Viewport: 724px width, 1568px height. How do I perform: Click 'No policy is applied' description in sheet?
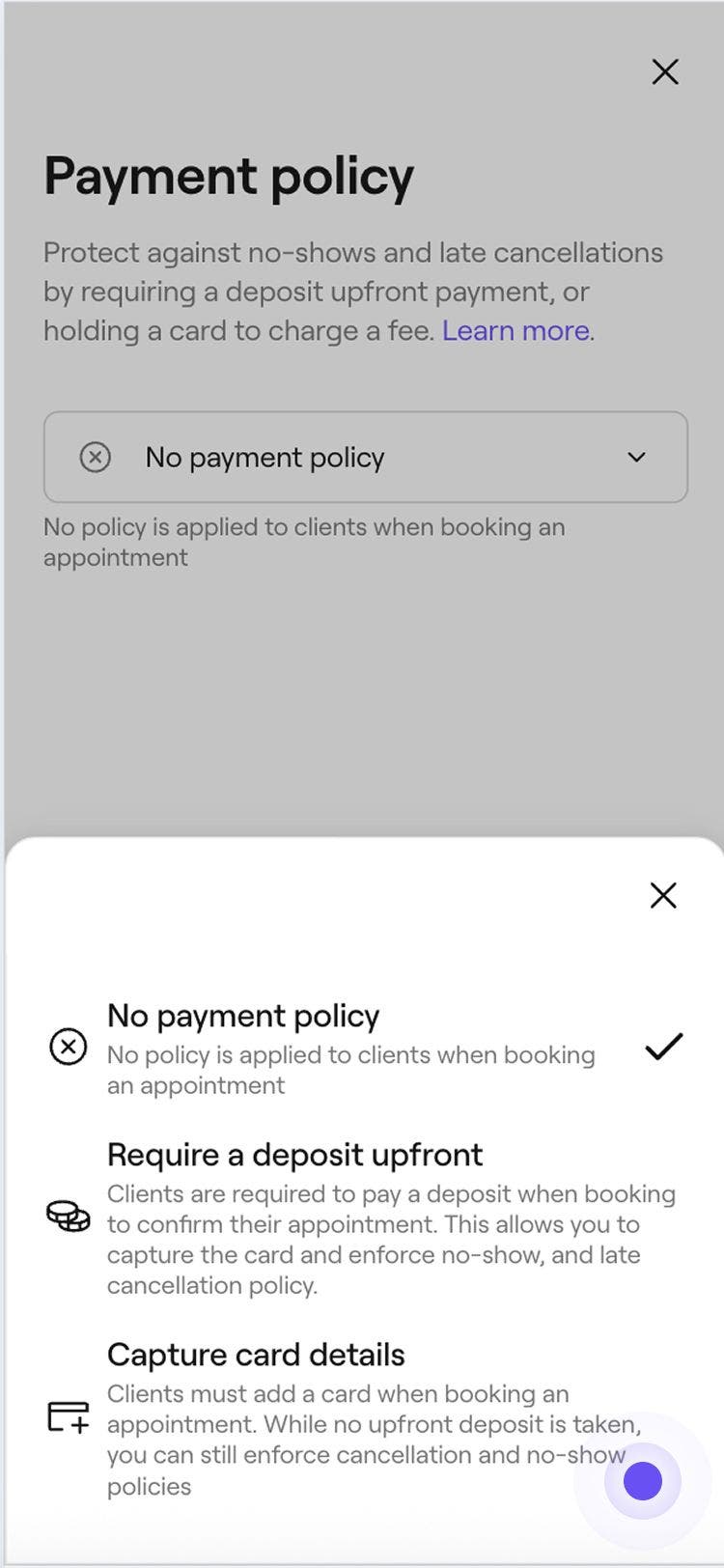pyautogui.click(x=349, y=1070)
